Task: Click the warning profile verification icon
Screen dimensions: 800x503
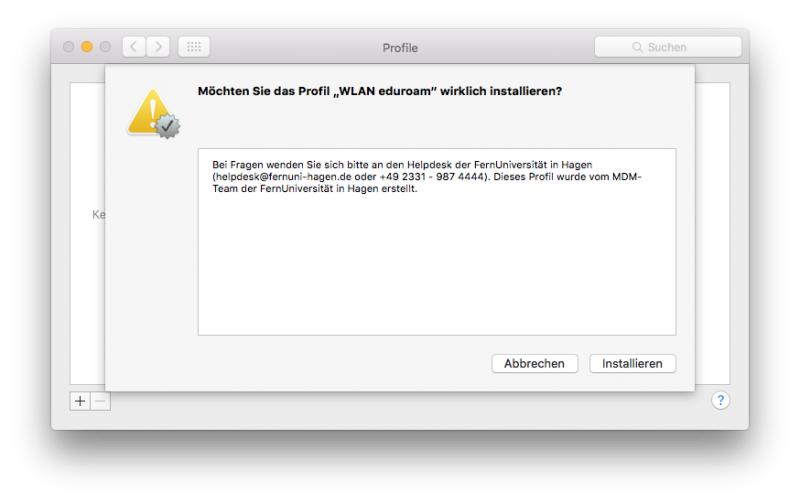Action: point(153,113)
